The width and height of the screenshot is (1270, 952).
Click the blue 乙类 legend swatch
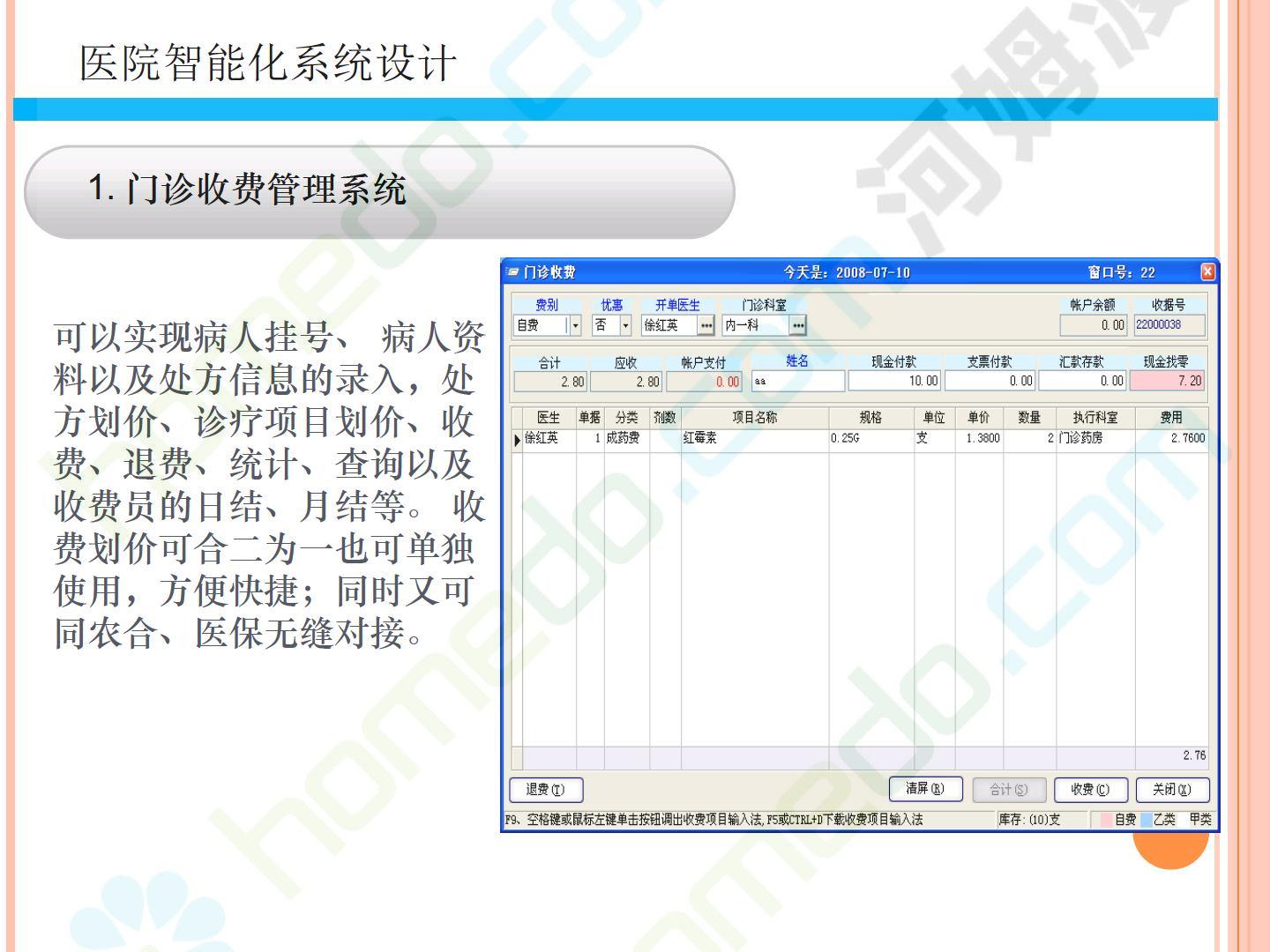pyautogui.click(x=1146, y=820)
